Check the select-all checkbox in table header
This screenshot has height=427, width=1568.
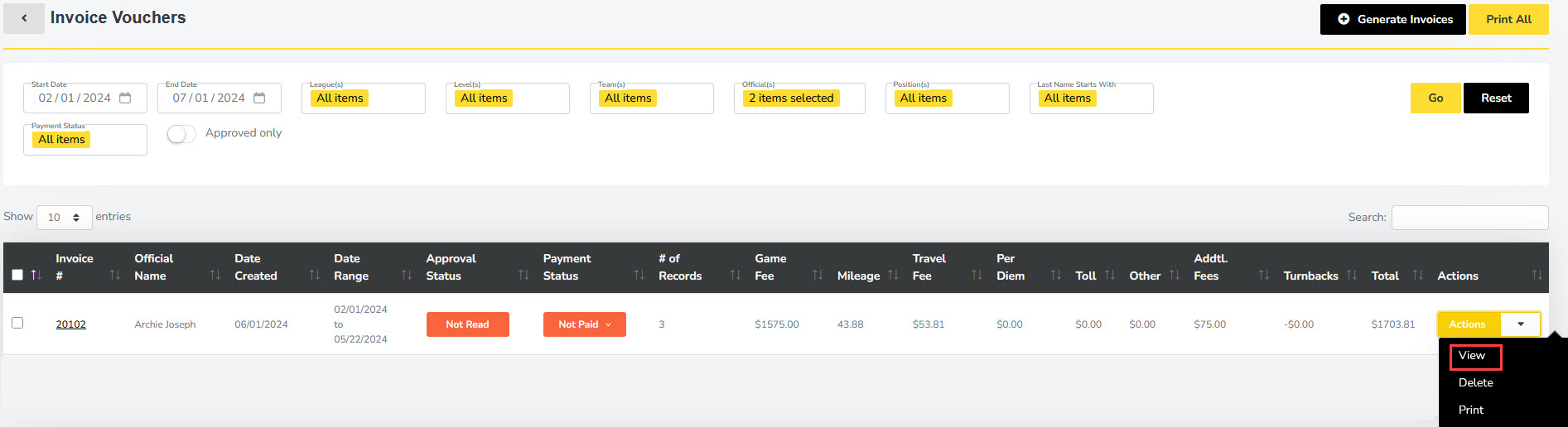(17, 276)
